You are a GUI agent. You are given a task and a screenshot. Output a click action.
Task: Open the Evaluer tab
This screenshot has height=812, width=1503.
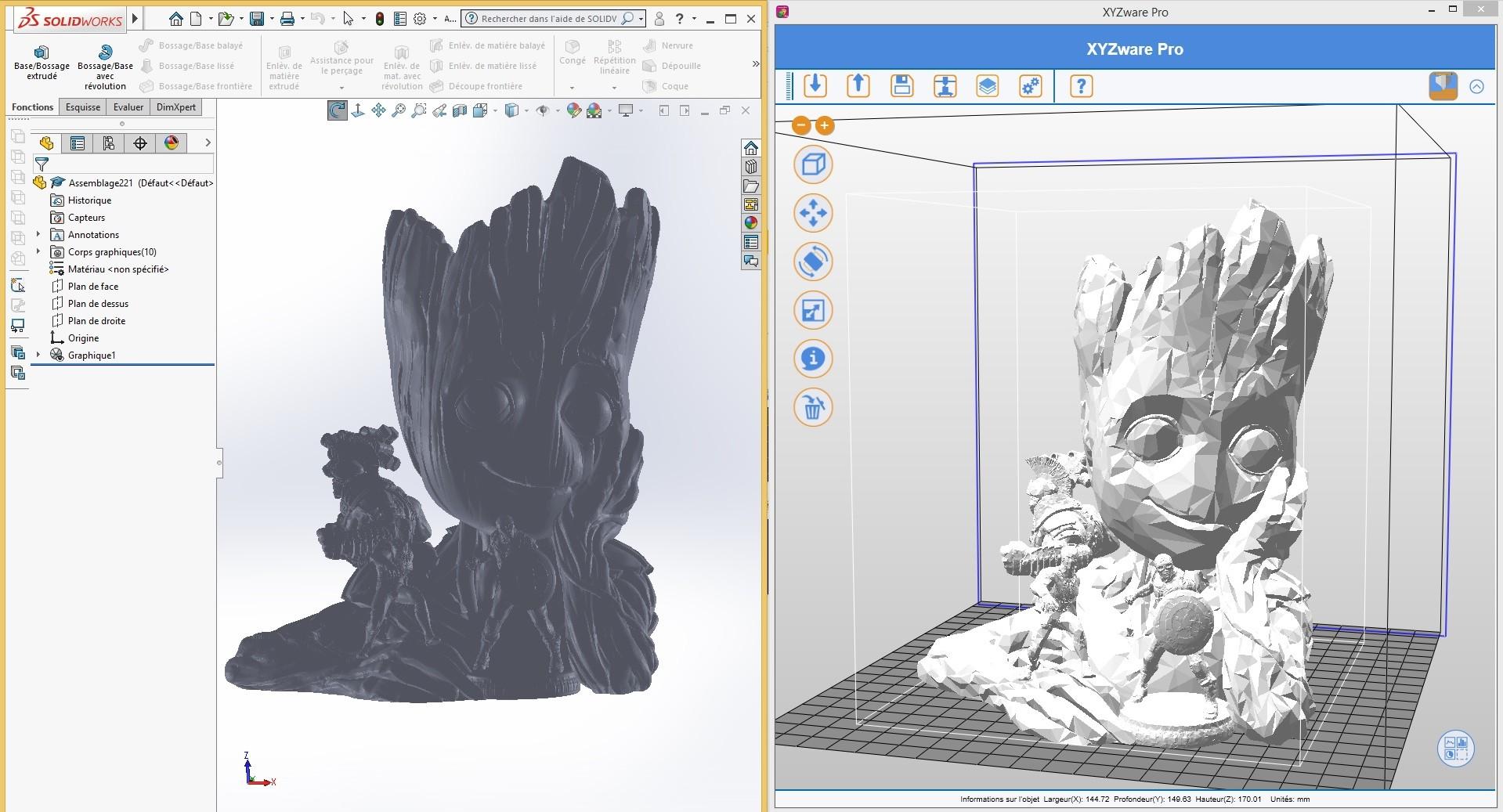click(128, 107)
